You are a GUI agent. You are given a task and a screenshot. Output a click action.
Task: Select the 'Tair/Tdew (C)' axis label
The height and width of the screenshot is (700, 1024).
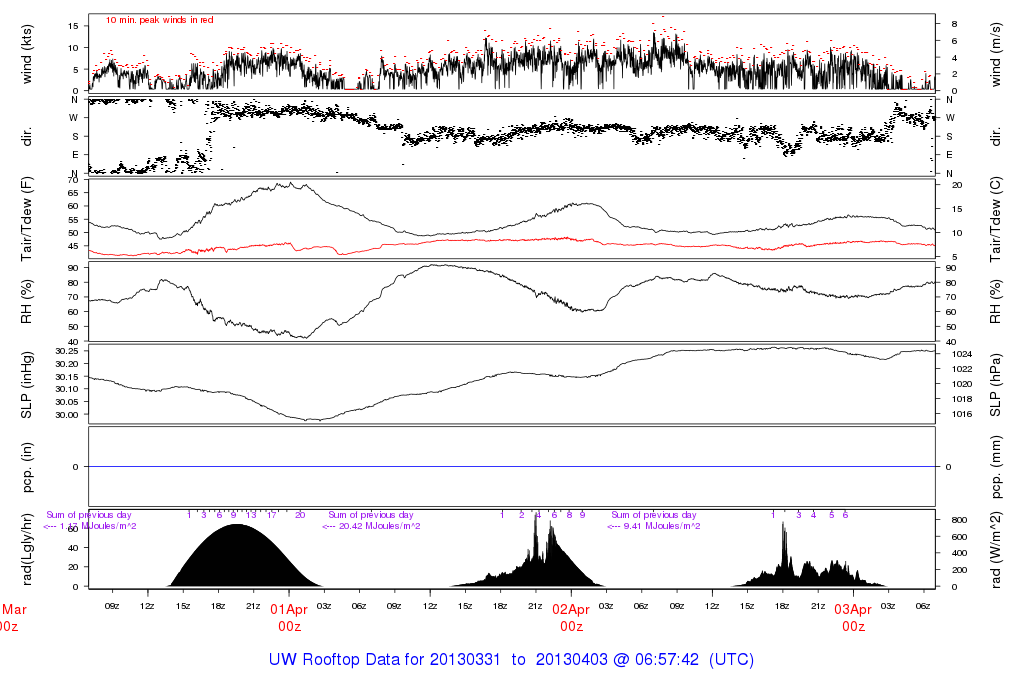coord(995,219)
